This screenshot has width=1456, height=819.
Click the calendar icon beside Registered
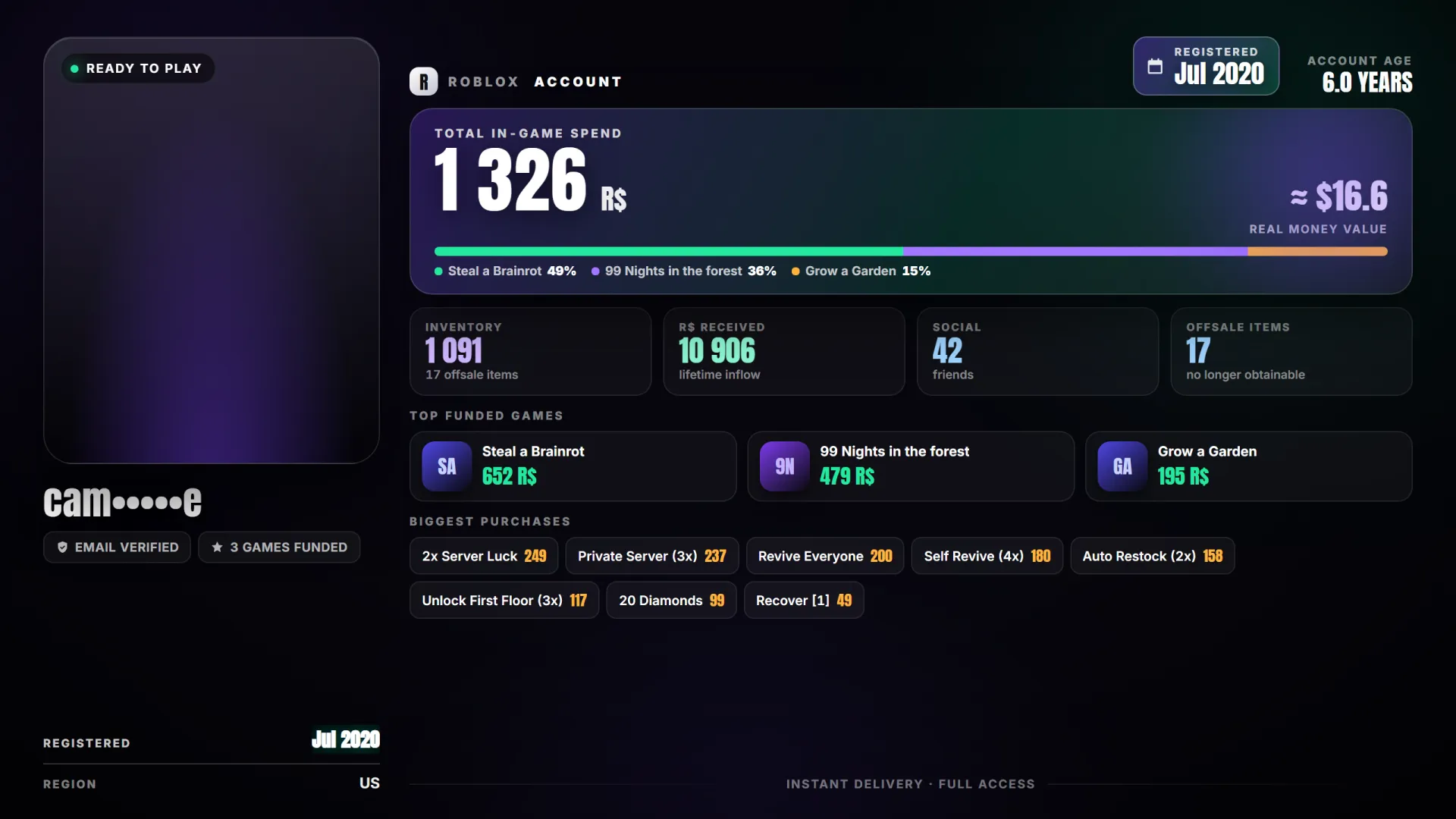tap(1154, 66)
